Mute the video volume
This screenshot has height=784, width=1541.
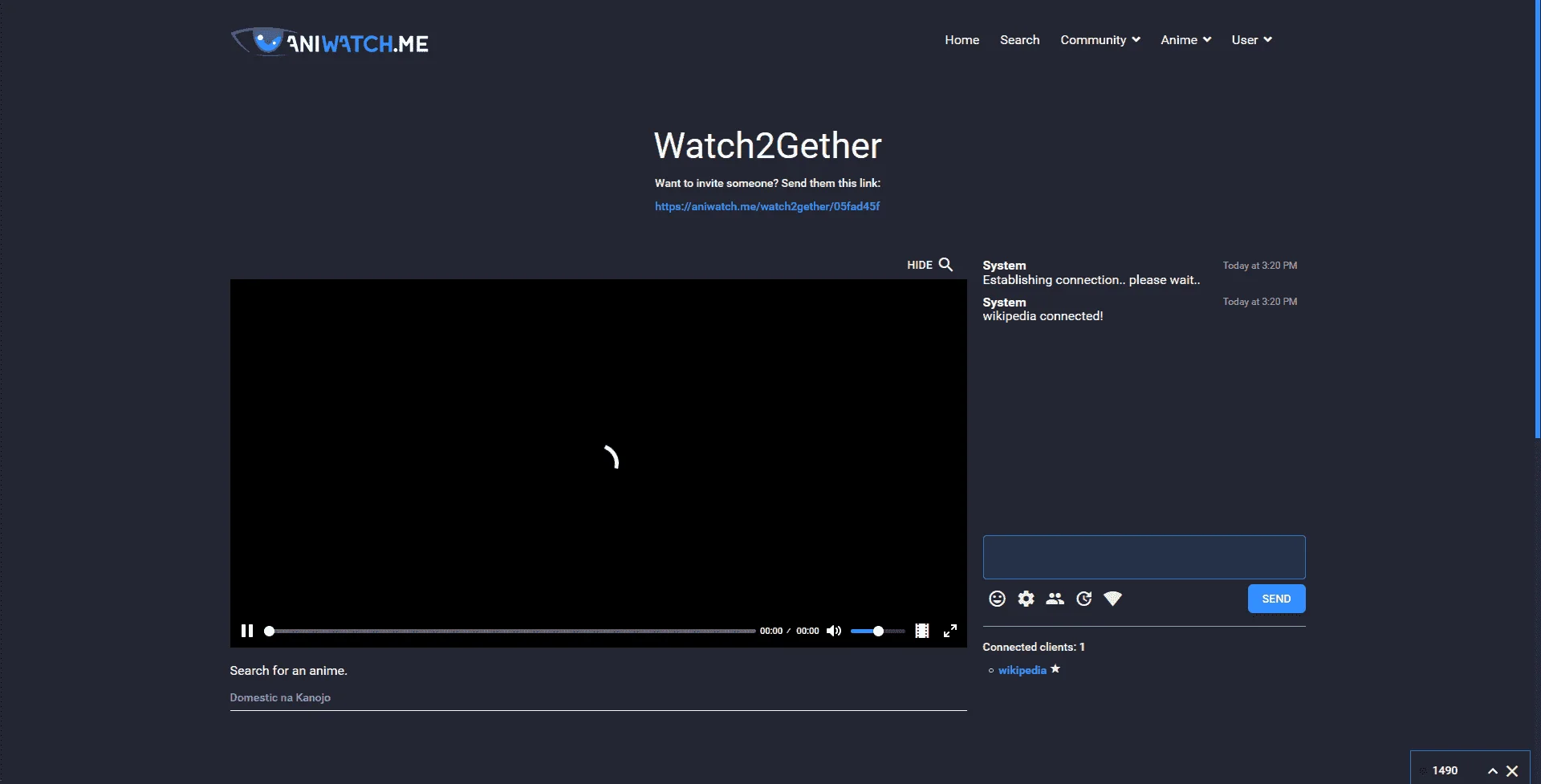pos(833,631)
